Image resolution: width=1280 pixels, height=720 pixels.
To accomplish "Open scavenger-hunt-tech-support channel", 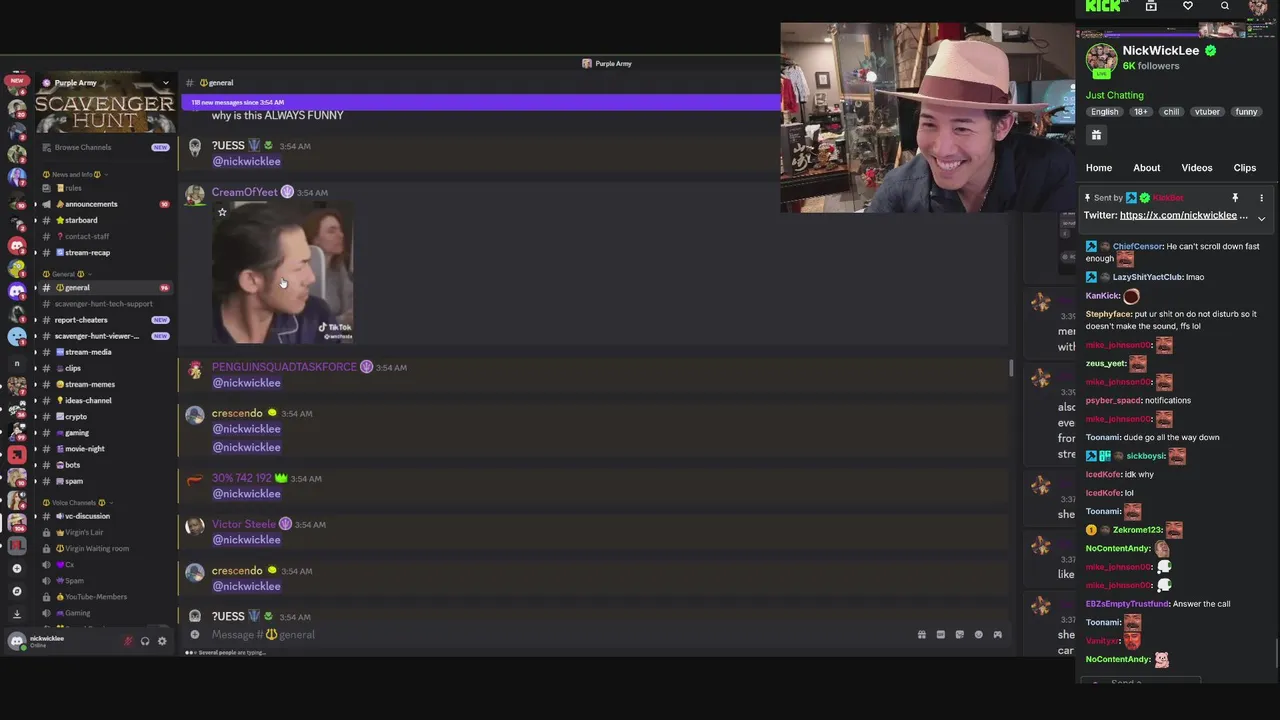I will click(104, 304).
